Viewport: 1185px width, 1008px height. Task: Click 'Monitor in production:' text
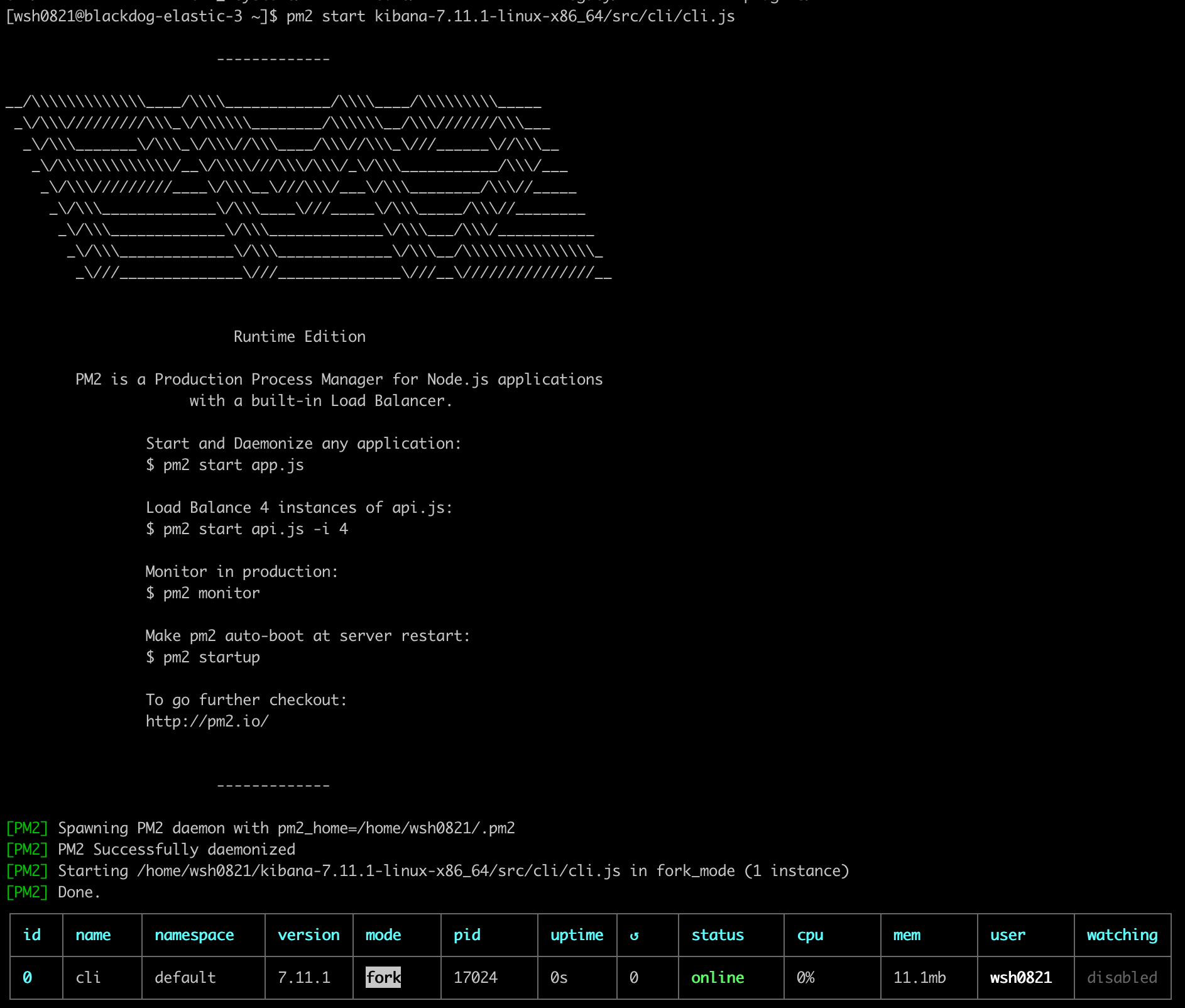click(242, 572)
